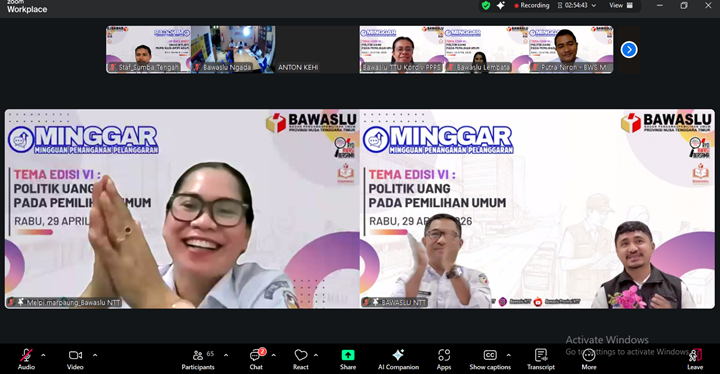This screenshot has height=374, width=720.
Task: Click muted mic icon on Bawaslu Lembata thumbnail
Action: tap(450, 68)
